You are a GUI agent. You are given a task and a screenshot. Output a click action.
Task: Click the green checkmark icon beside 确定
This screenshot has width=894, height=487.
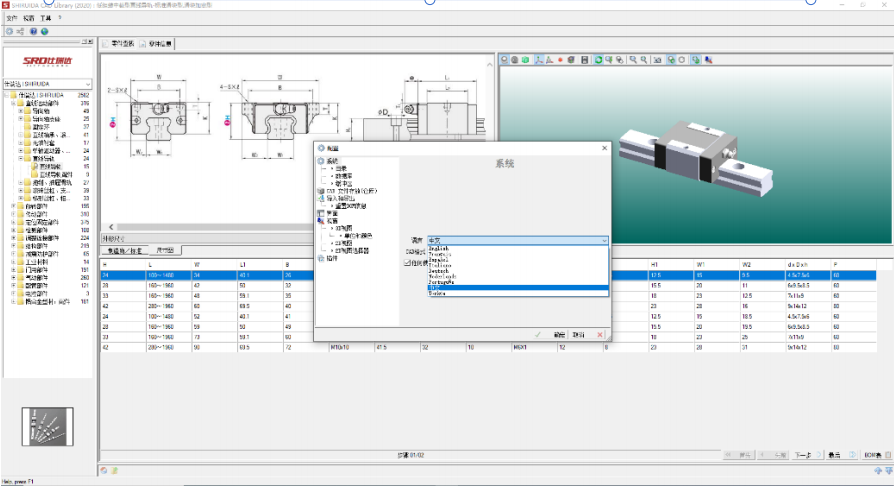click(x=538, y=334)
